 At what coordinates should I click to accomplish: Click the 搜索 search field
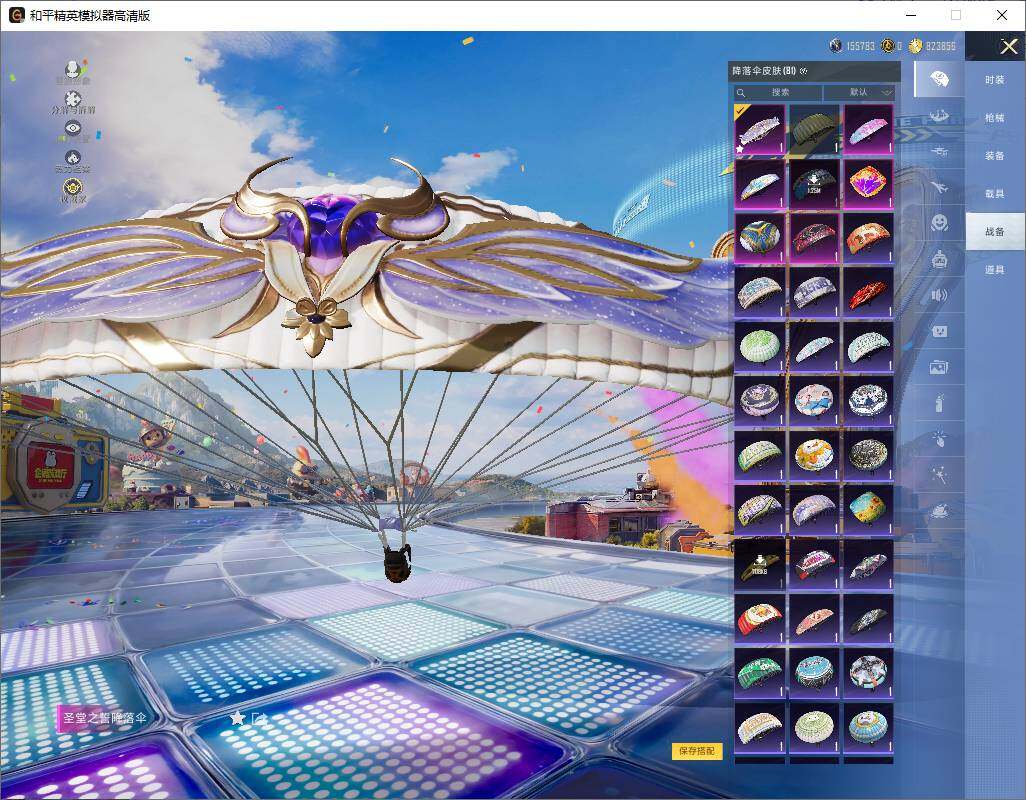click(x=778, y=92)
